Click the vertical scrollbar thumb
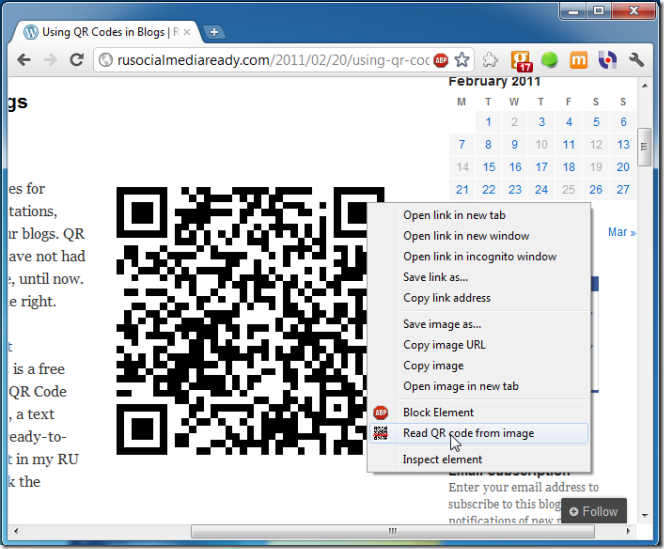The image size is (664, 549). coord(644,147)
